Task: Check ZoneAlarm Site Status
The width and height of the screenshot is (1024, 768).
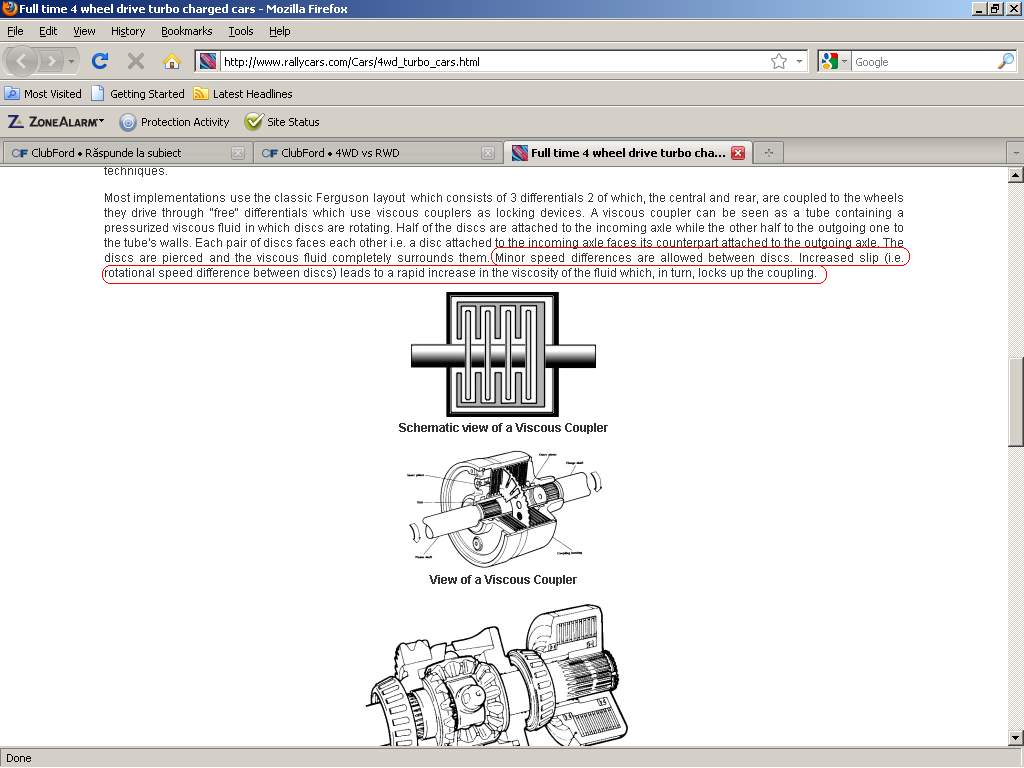Action: click(x=282, y=122)
